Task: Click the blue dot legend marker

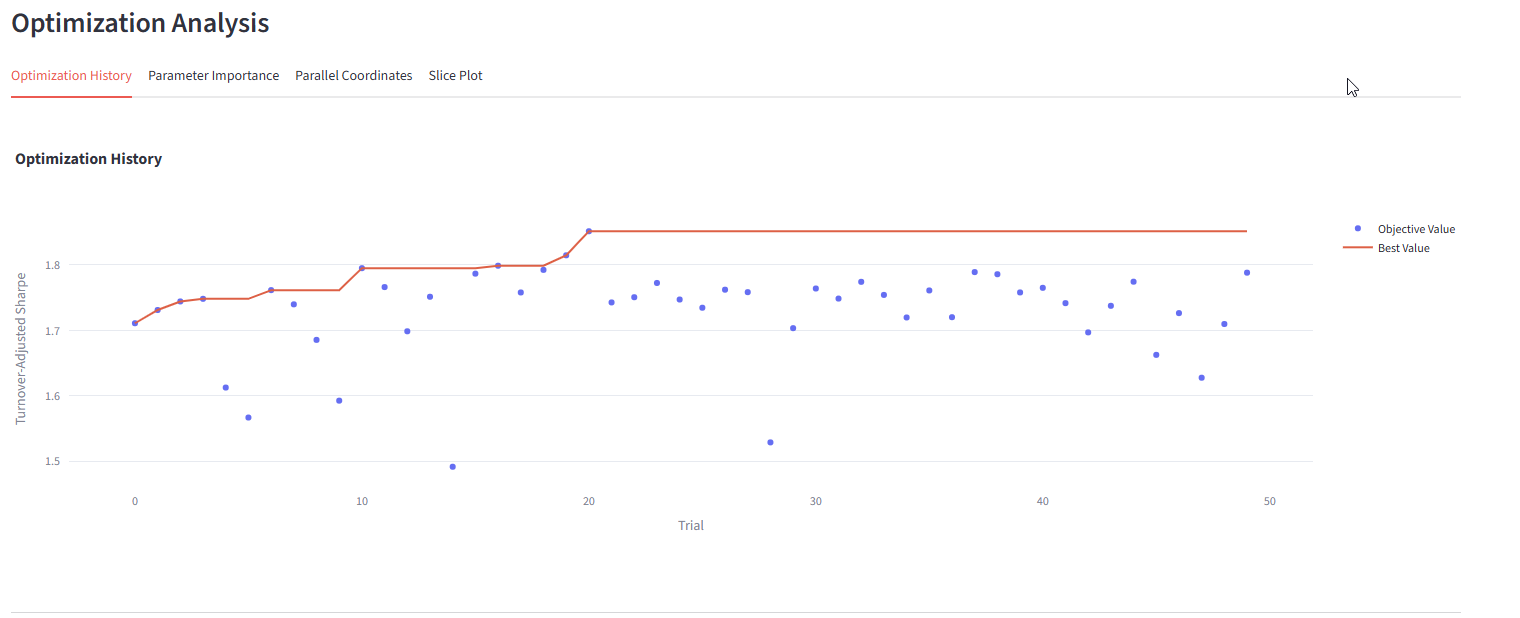Action: pos(1357,229)
